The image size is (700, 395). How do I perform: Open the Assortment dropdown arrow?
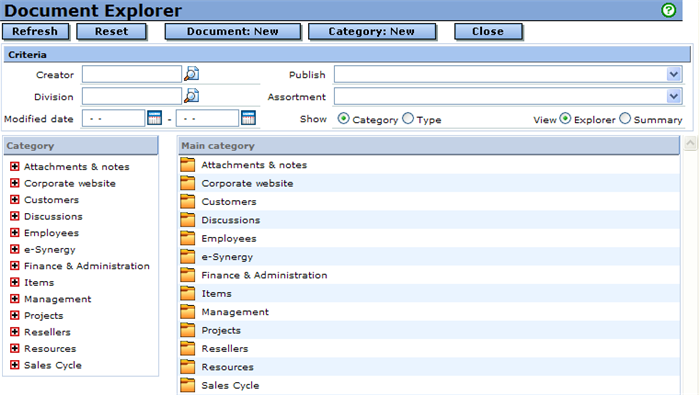point(674,96)
